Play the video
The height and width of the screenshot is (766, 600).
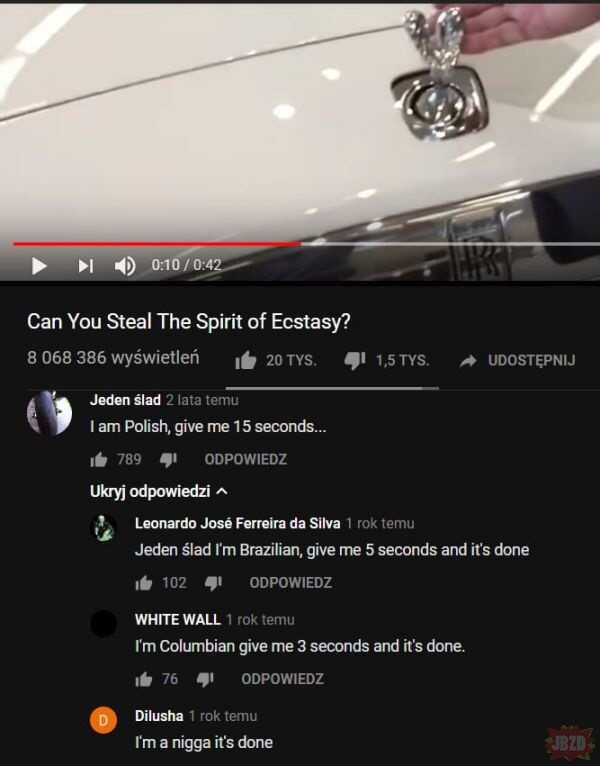[x=39, y=266]
